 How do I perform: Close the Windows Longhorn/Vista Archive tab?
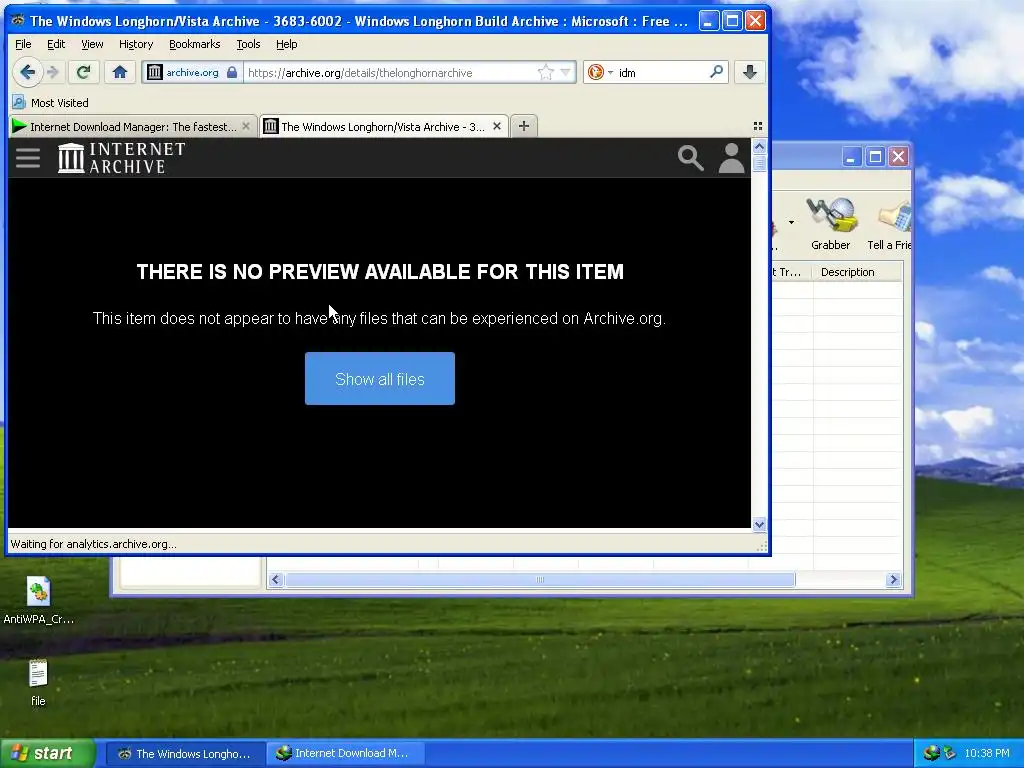point(497,126)
